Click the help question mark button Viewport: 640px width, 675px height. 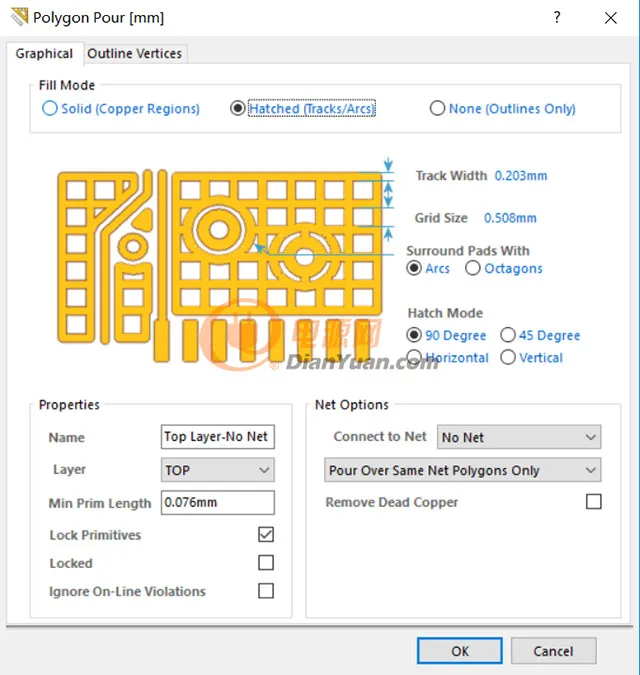coord(557,17)
